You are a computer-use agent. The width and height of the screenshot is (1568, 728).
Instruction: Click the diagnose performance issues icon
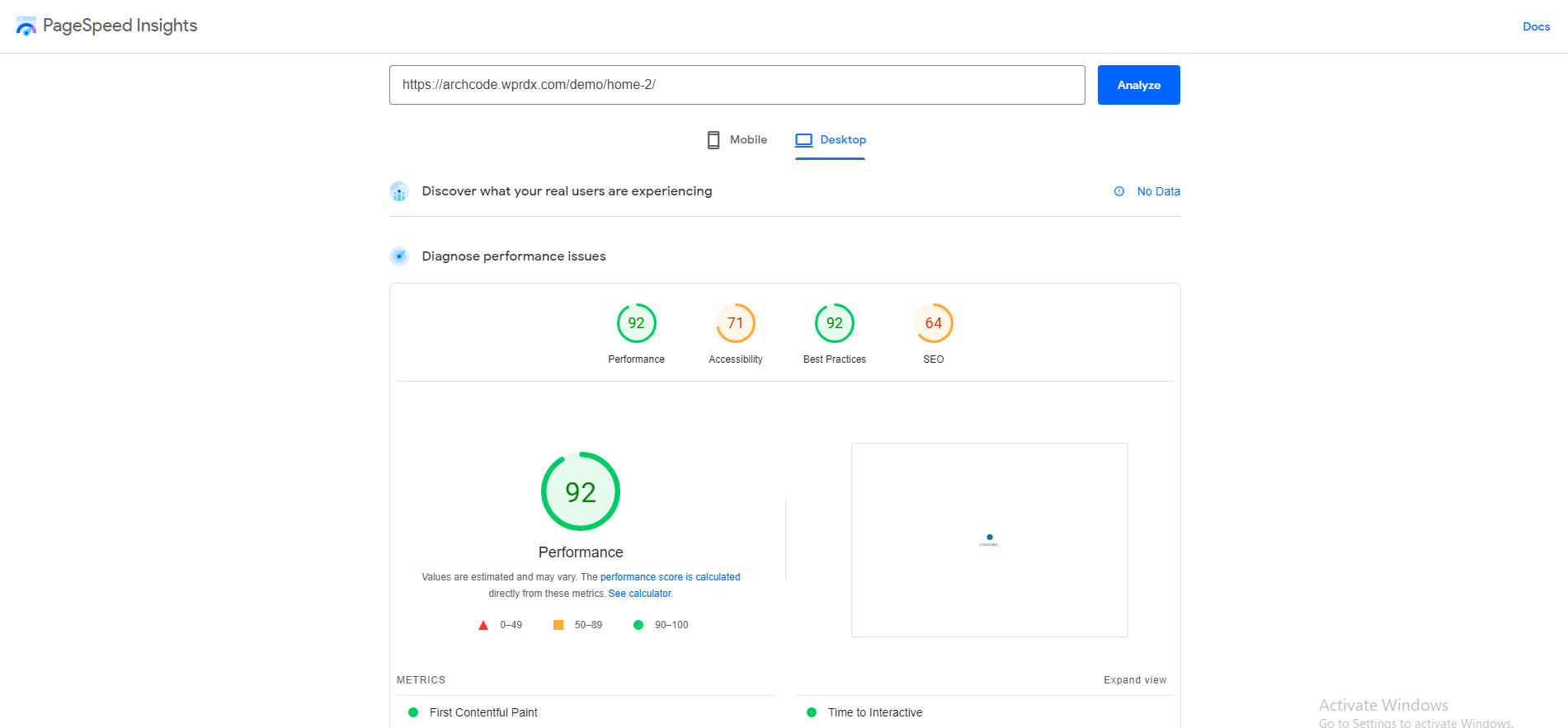point(399,256)
